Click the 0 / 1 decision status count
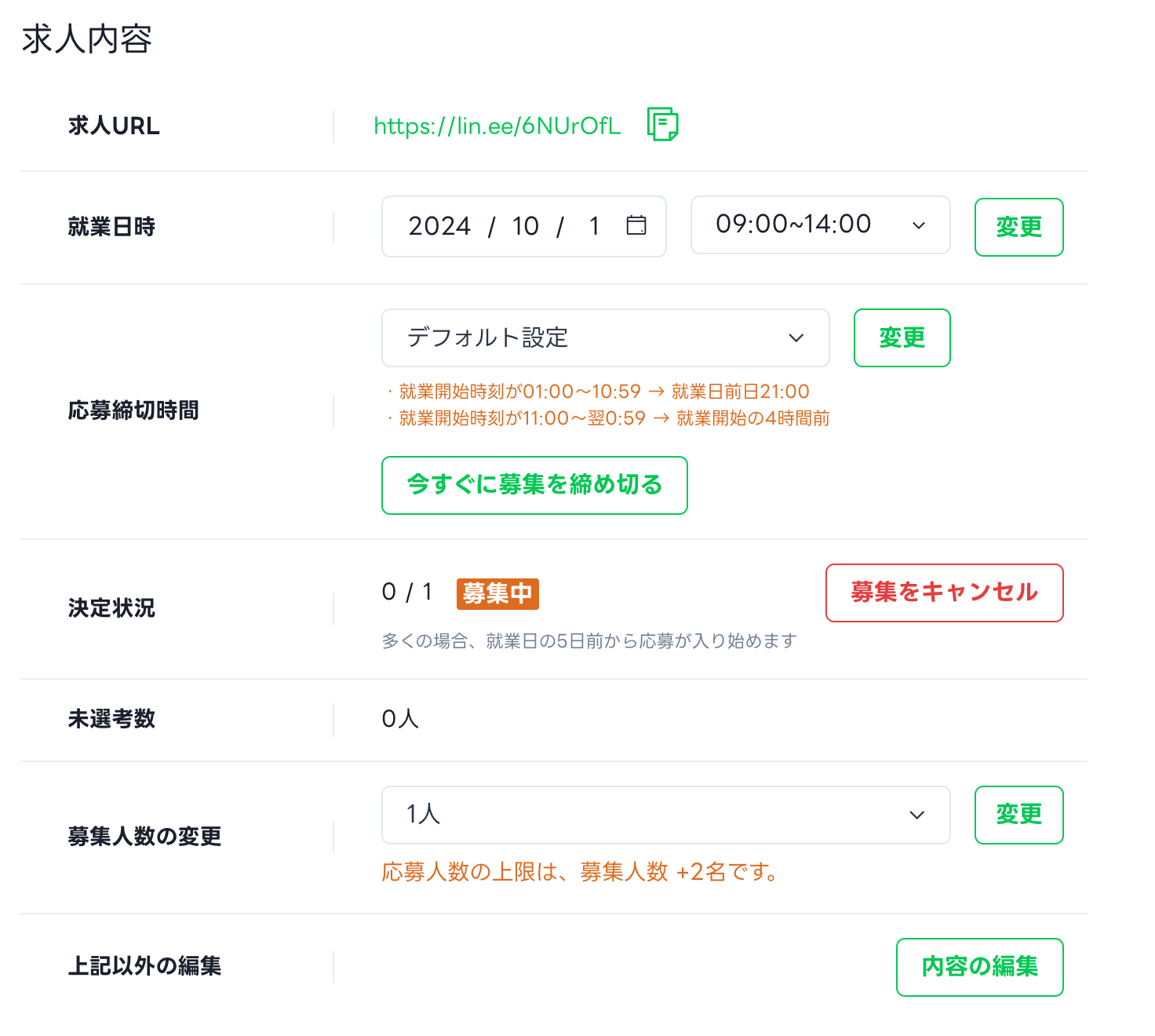This screenshot has width=1155, height=1036. [x=406, y=592]
